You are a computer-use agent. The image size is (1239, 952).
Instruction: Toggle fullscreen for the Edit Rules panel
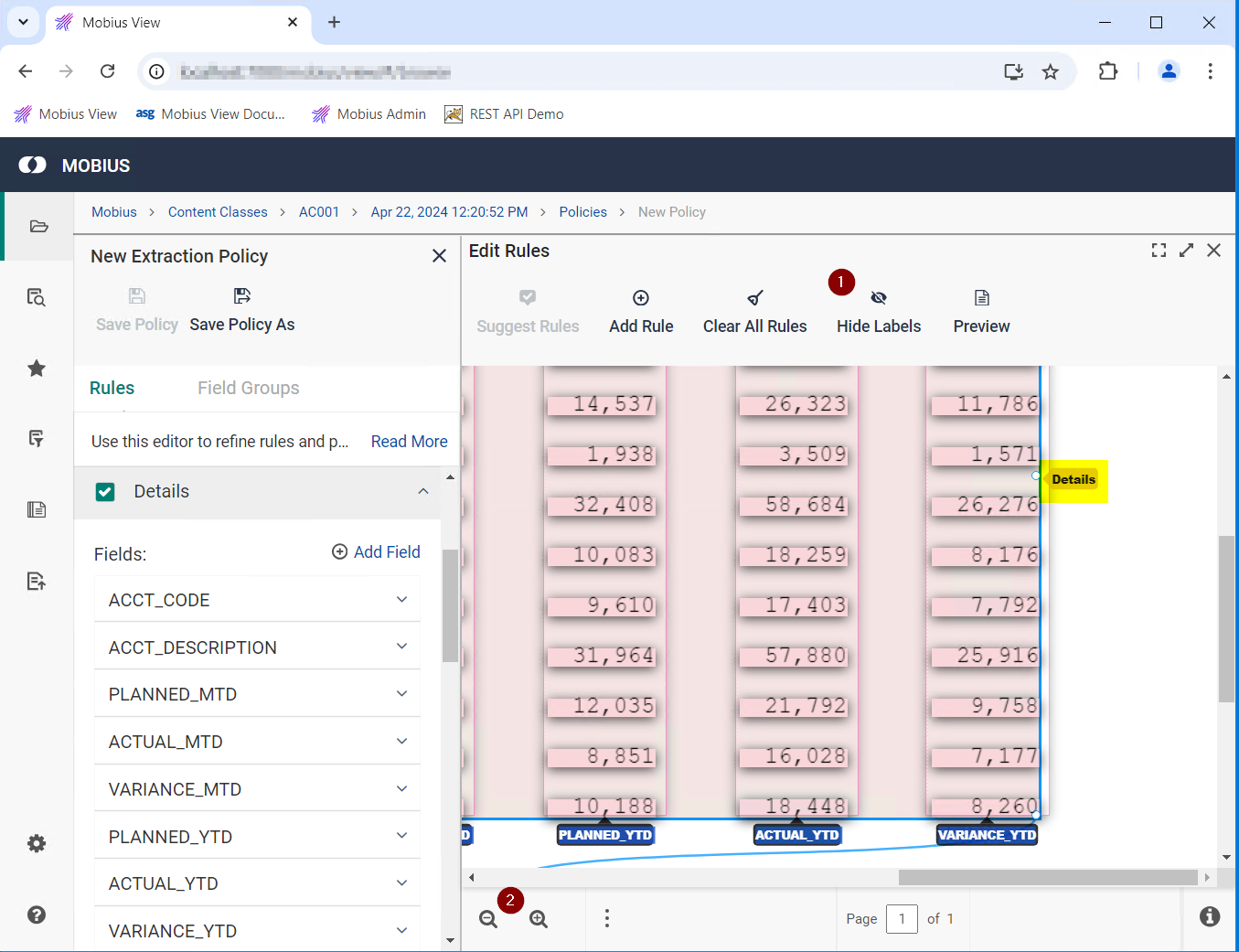pyautogui.click(x=1159, y=251)
